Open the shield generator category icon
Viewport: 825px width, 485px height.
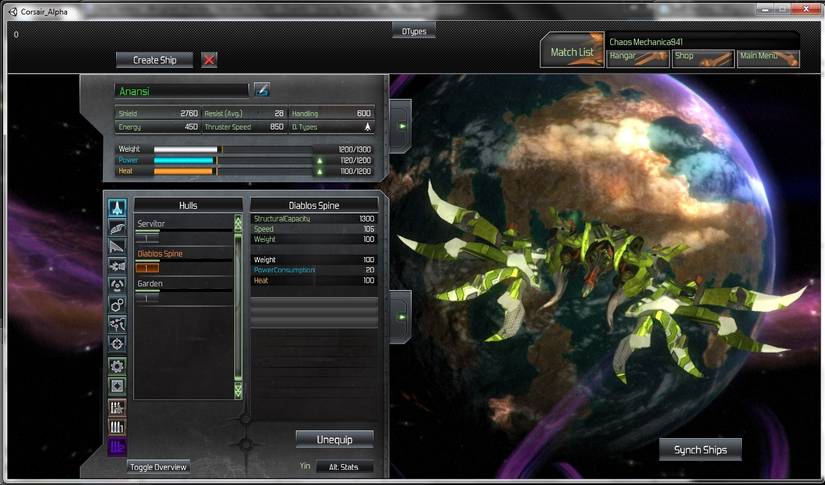coord(117,285)
